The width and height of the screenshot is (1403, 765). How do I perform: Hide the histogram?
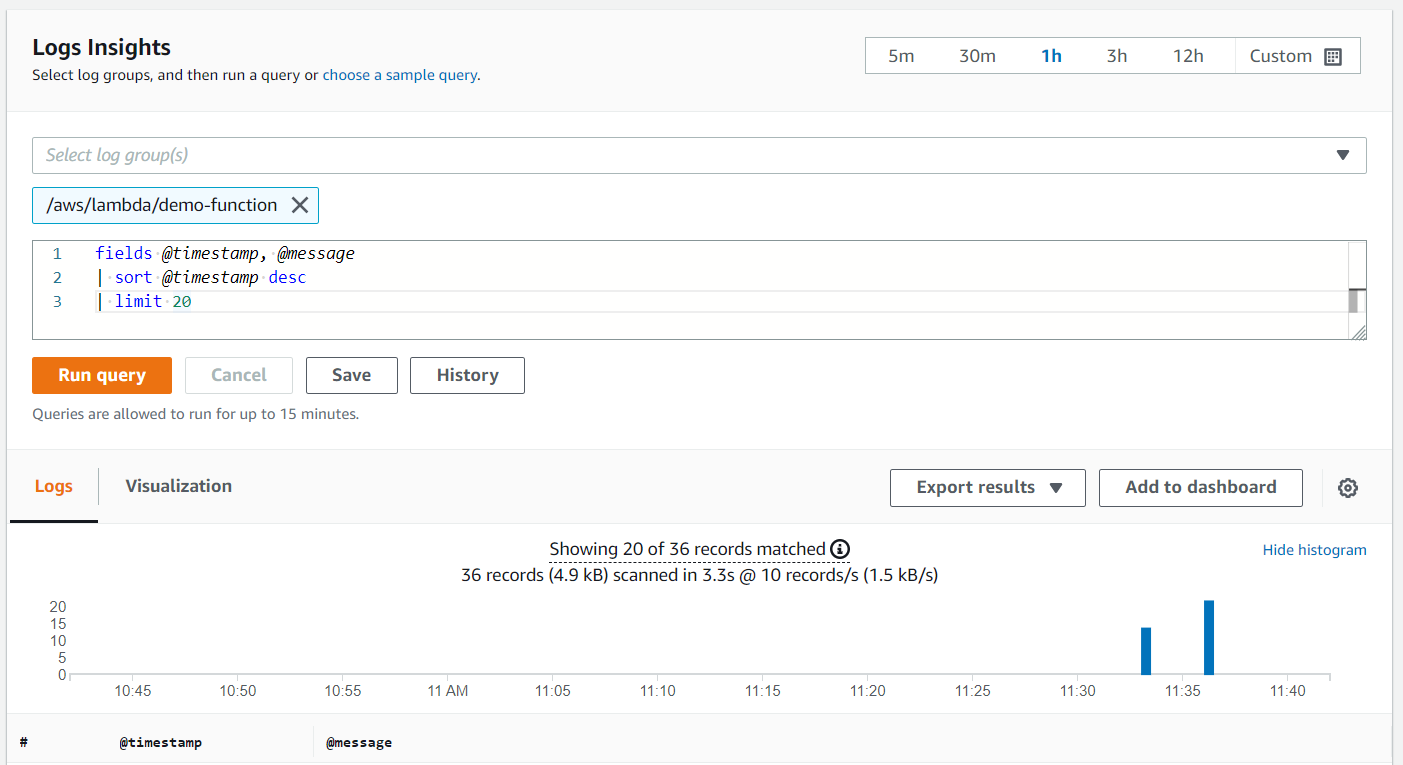coord(1314,550)
